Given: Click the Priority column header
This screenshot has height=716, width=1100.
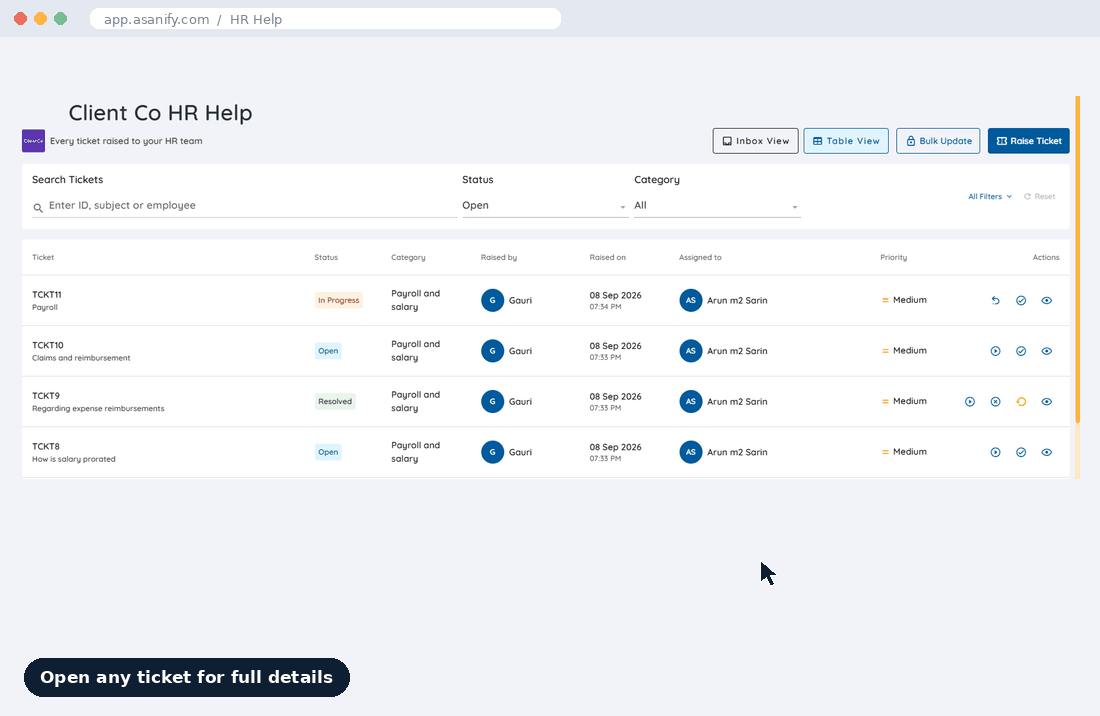Looking at the screenshot, I should point(894,257).
